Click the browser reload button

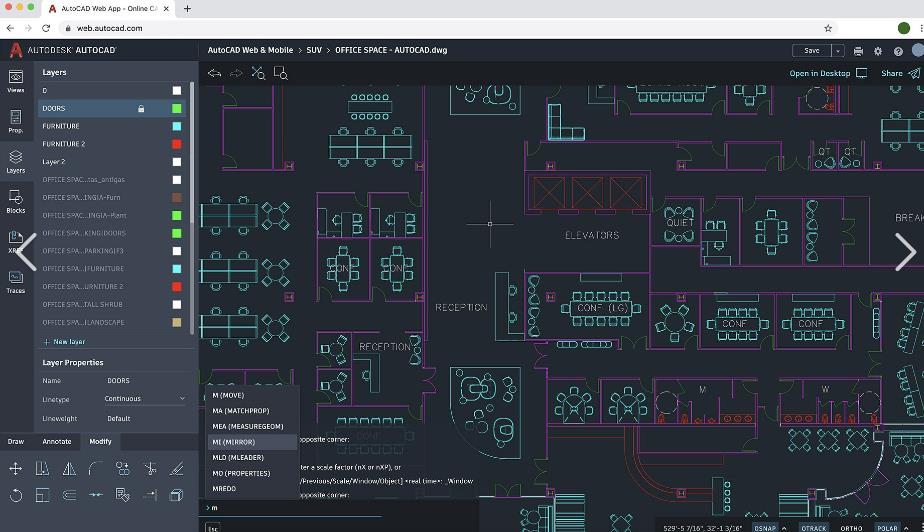pyautogui.click(x=46, y=28)
